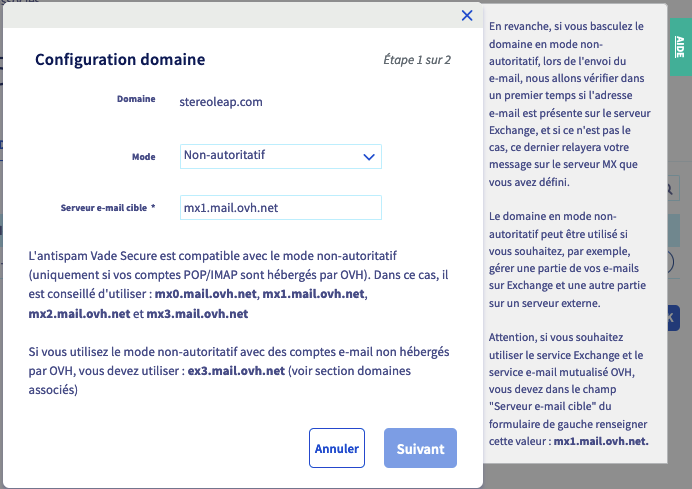Open the AIDE help tab
Image resolution: width=692 pixels, height=489 pixels.
(679, 46)
